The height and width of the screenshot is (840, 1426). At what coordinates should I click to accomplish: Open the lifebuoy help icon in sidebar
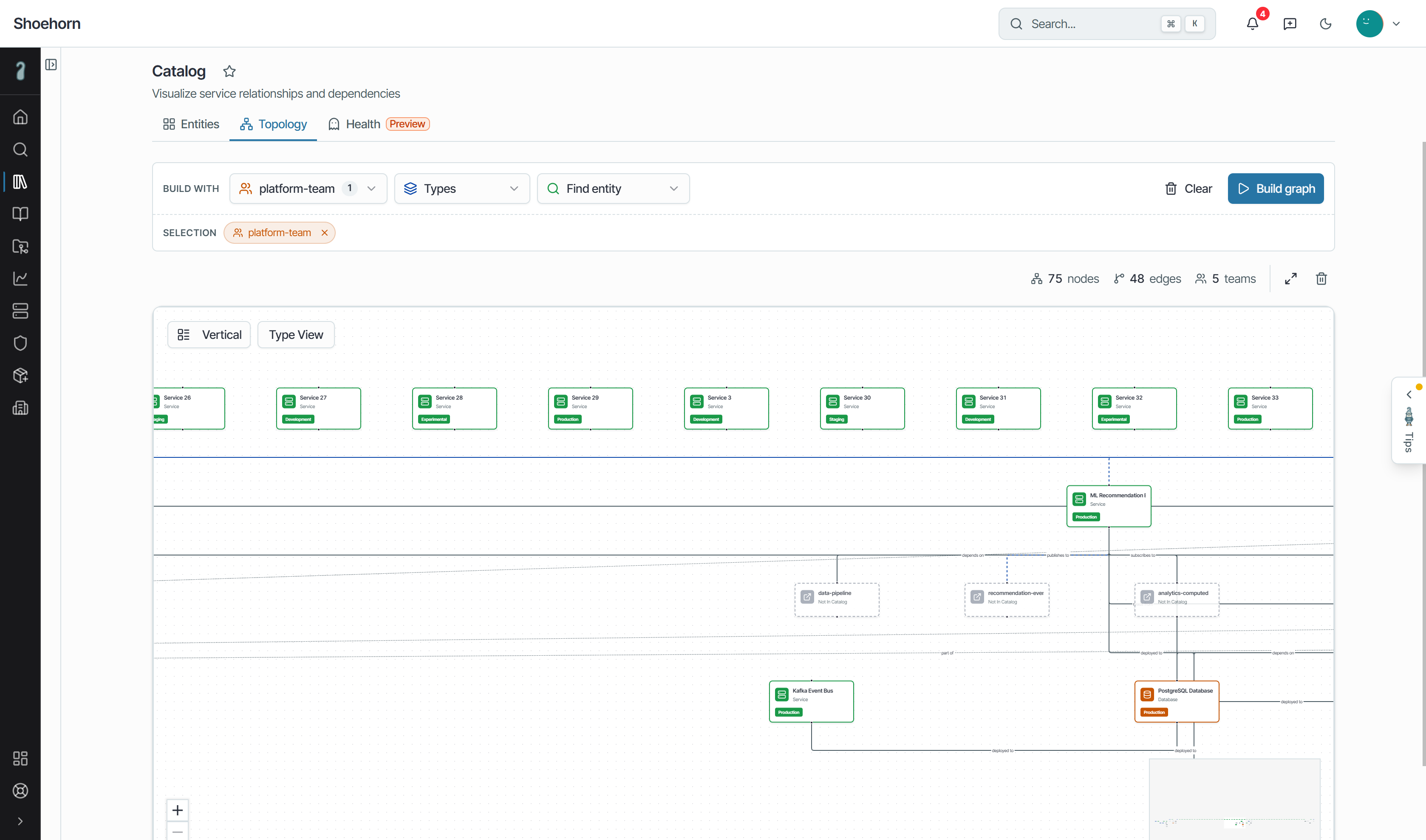pos(20,791)
